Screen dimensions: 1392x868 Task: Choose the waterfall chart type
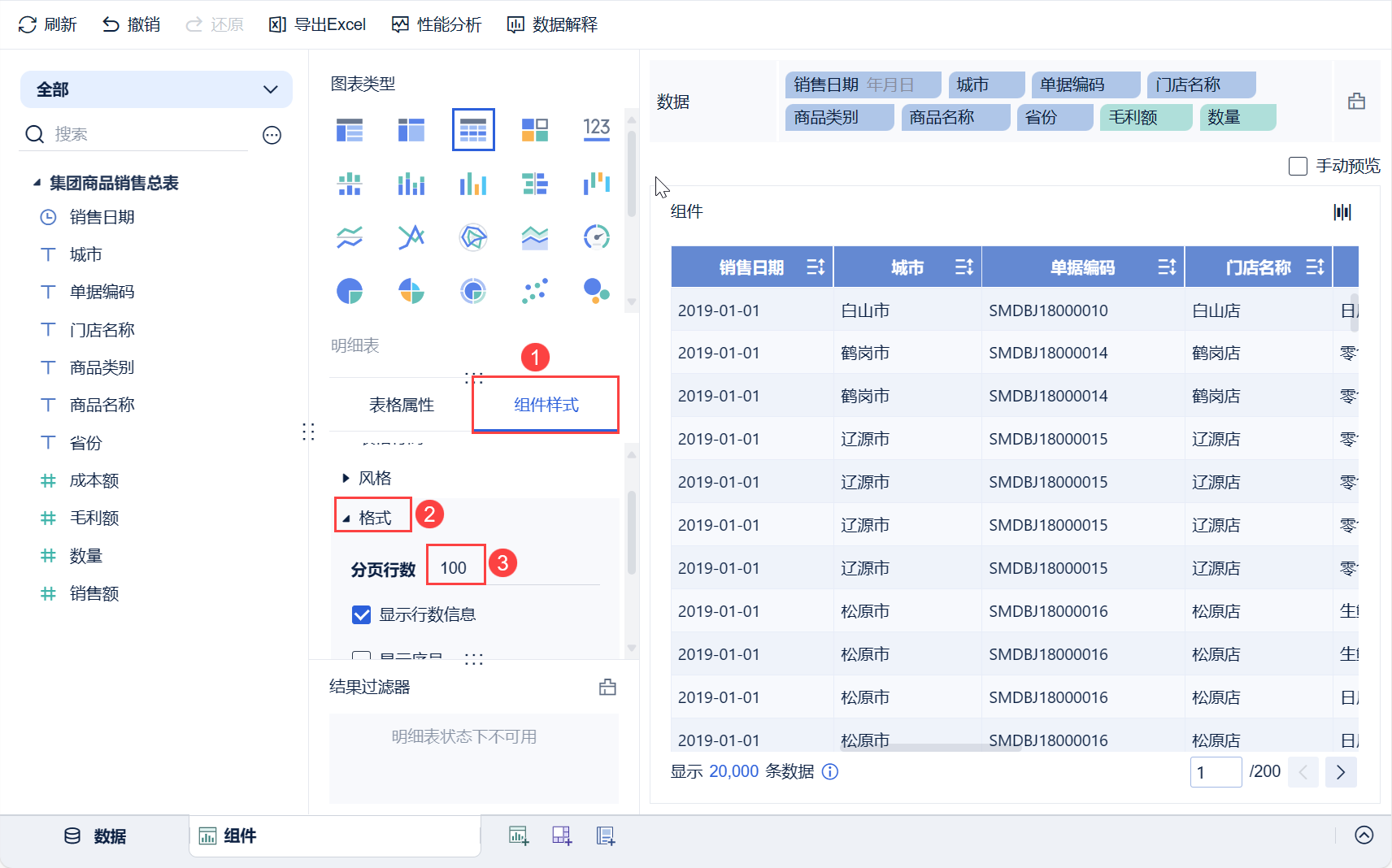[597, 184]
